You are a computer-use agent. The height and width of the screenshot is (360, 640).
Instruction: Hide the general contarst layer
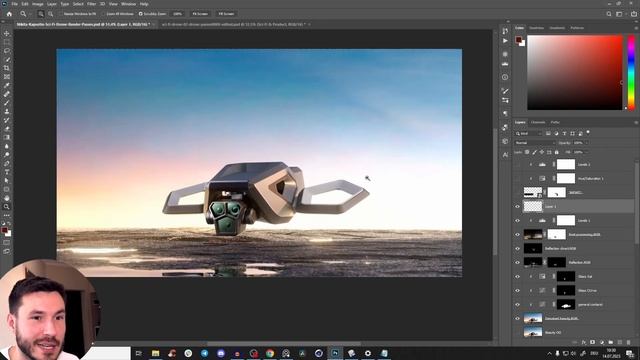pyautogui.click(x=518, y=304)
